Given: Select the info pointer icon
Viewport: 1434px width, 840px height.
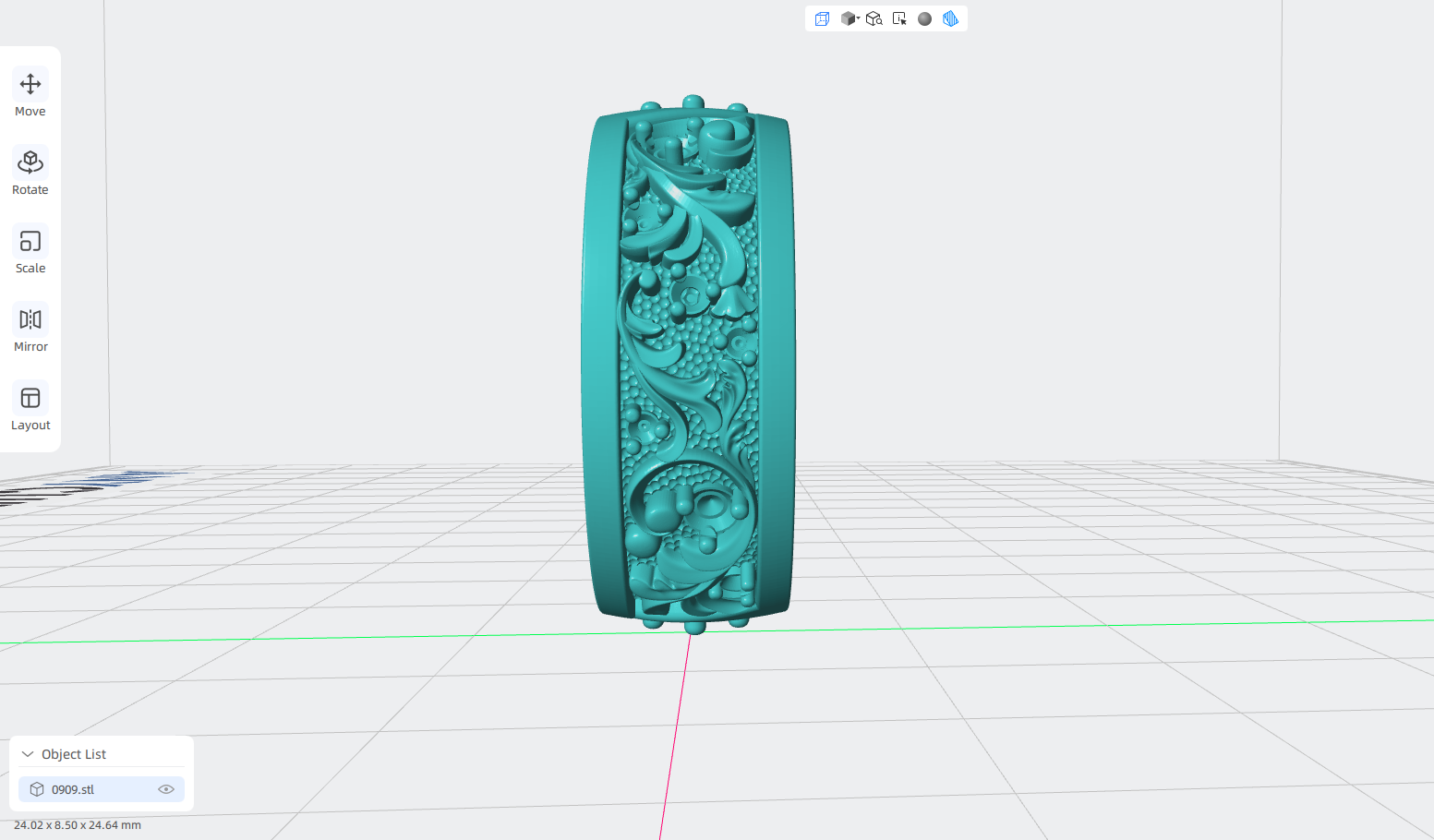Looking at the screenshot, I should click(x=899, y=18).
